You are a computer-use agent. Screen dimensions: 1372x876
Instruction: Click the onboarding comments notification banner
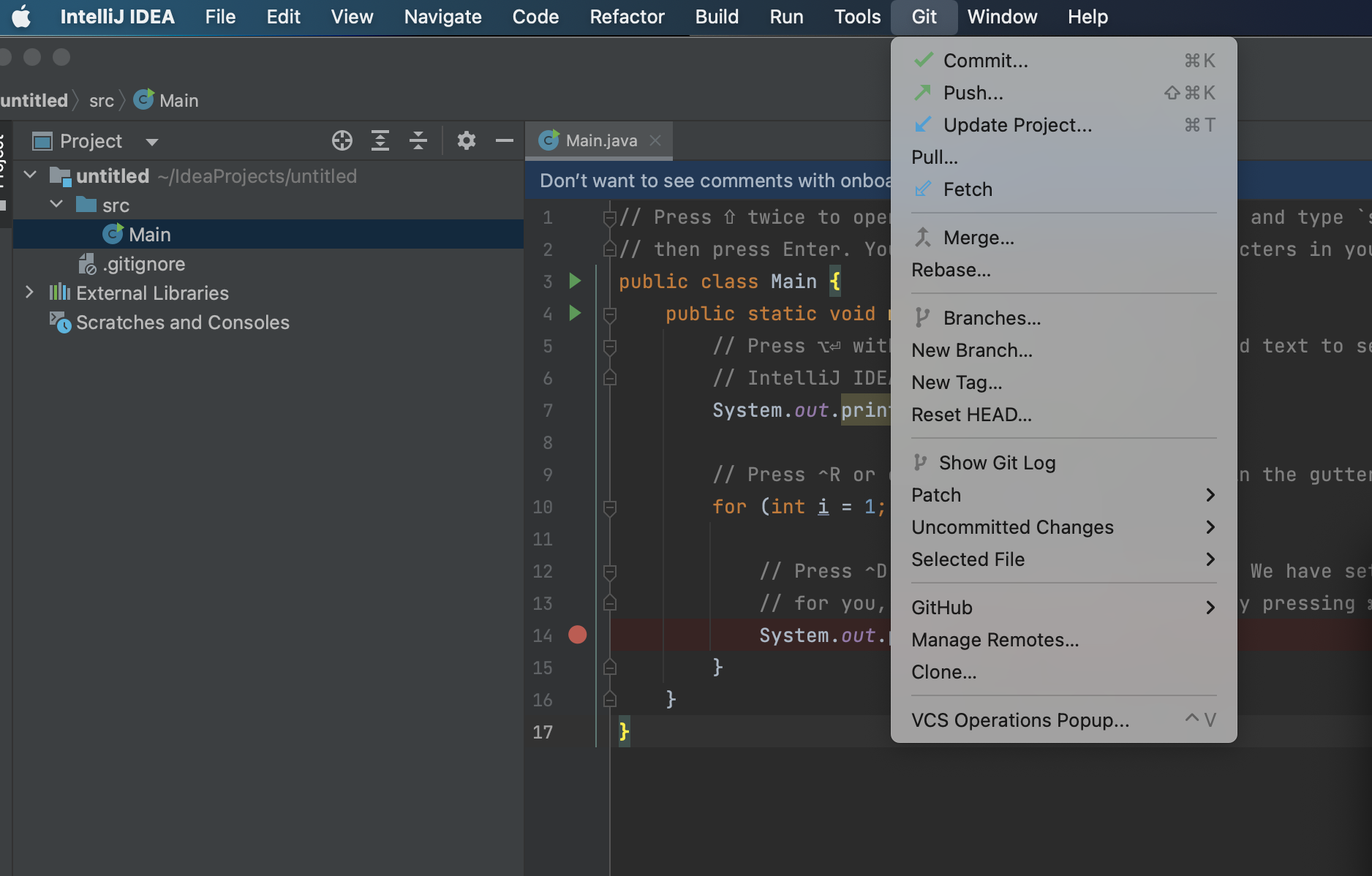point(715,181)
